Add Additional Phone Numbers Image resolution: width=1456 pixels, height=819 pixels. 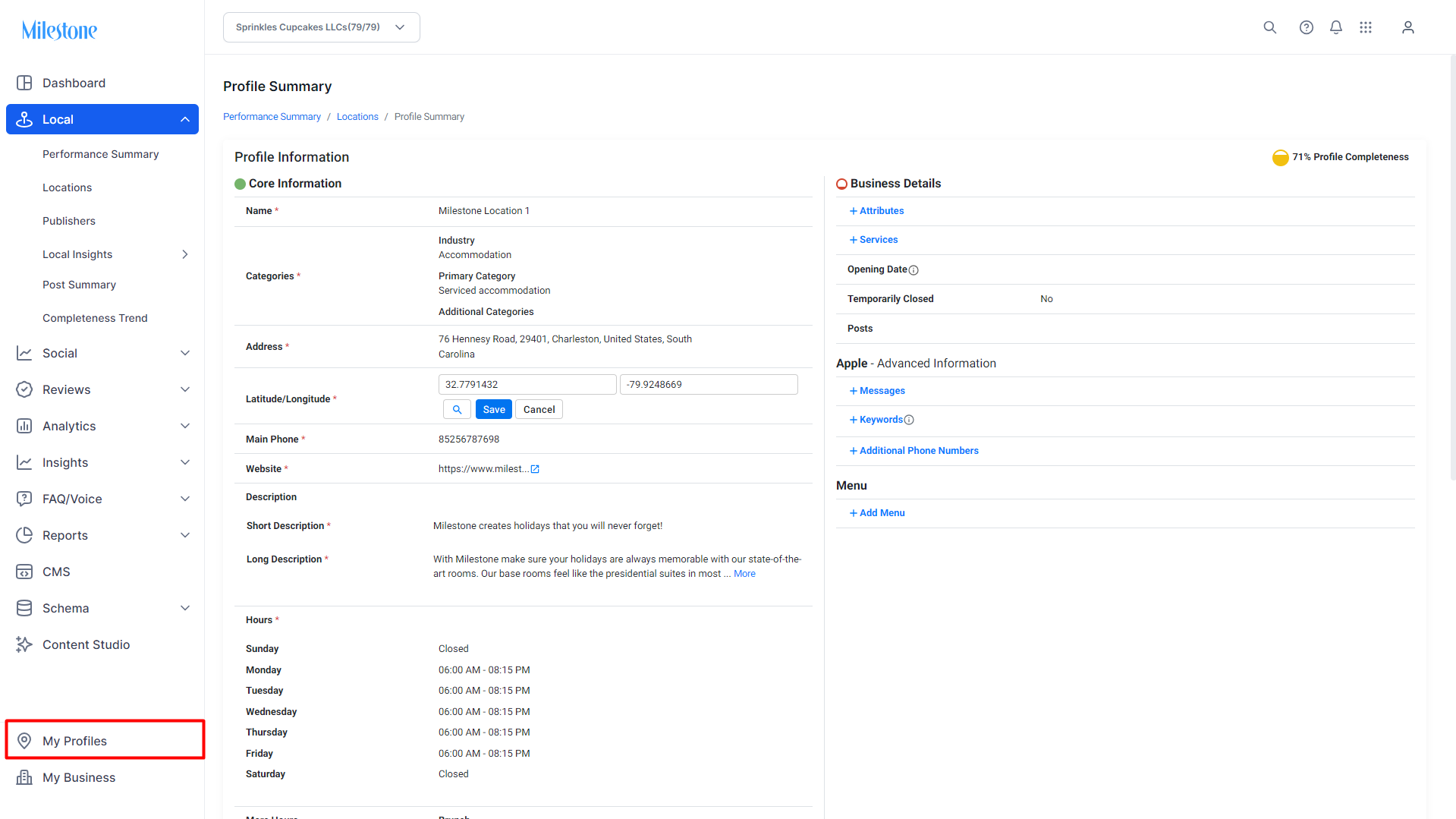click(x=914, y=451)
